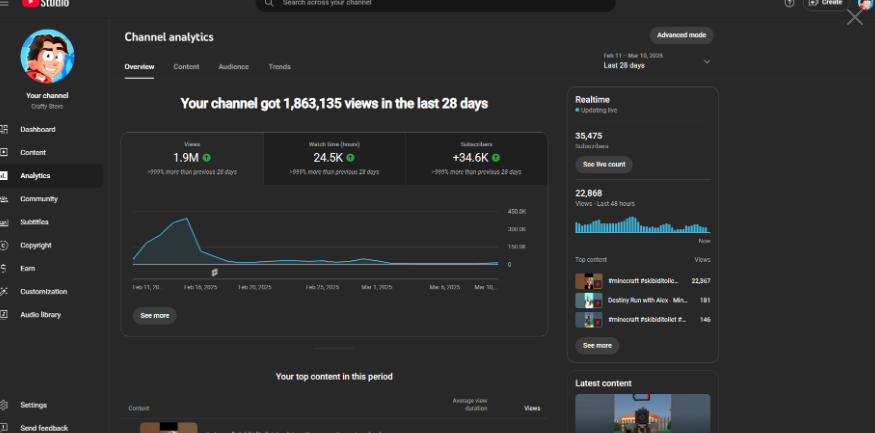The image size is (875, 433).
Task: Click the Analytics sidebar icon
Action: tap(4, 176)
